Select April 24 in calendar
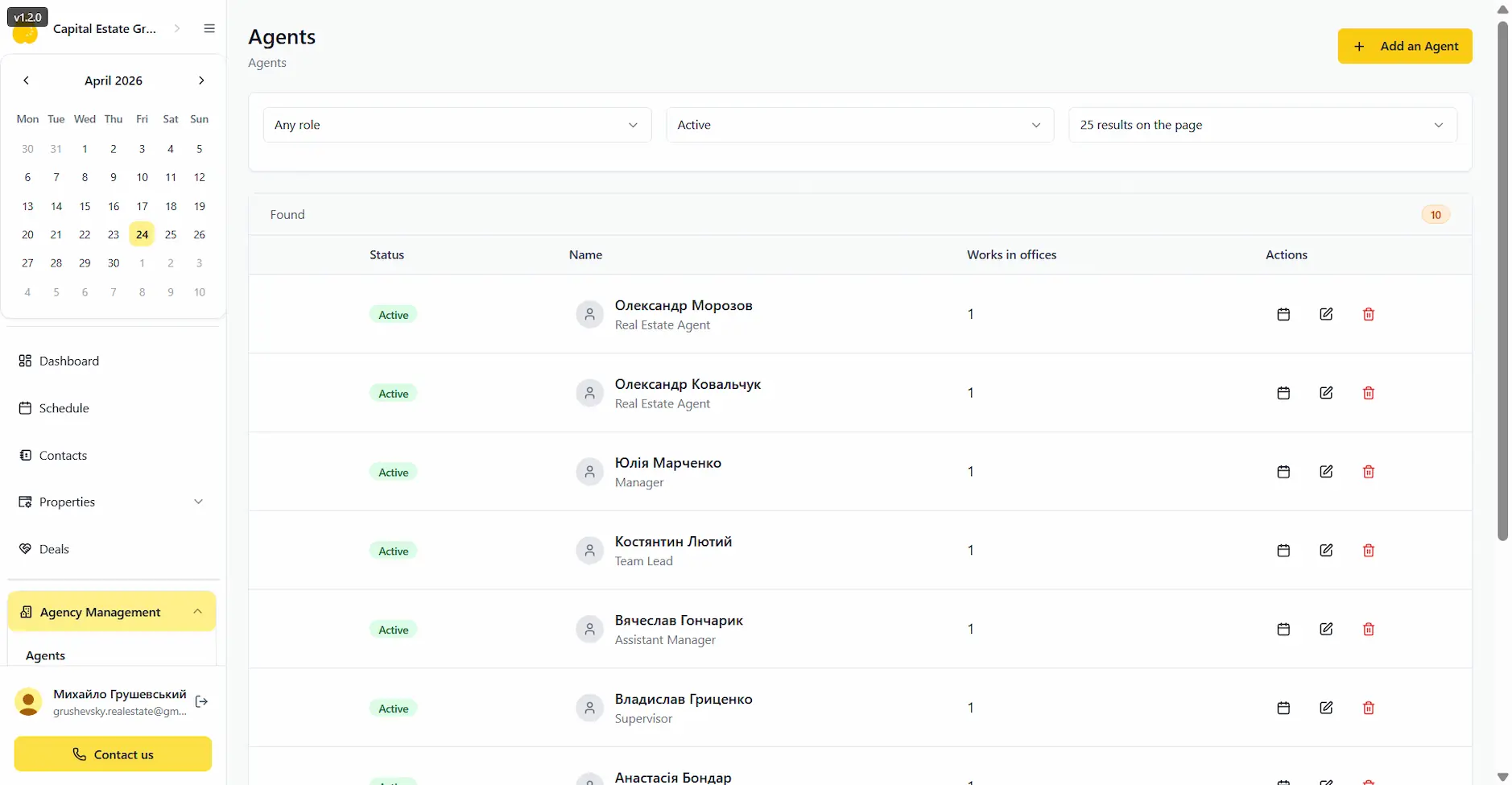 (x=142, y=234)
